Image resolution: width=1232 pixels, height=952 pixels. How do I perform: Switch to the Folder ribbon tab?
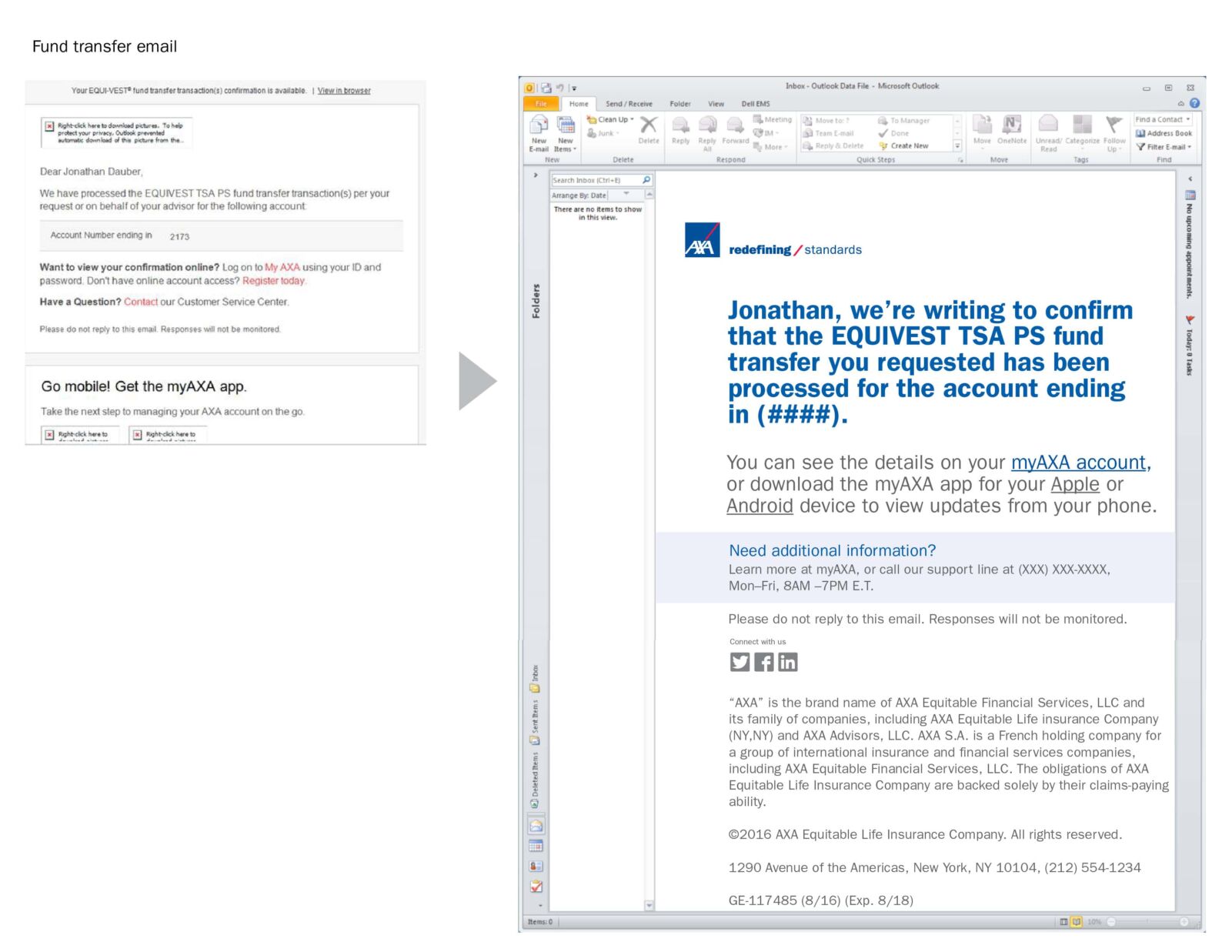pos(679,104)
